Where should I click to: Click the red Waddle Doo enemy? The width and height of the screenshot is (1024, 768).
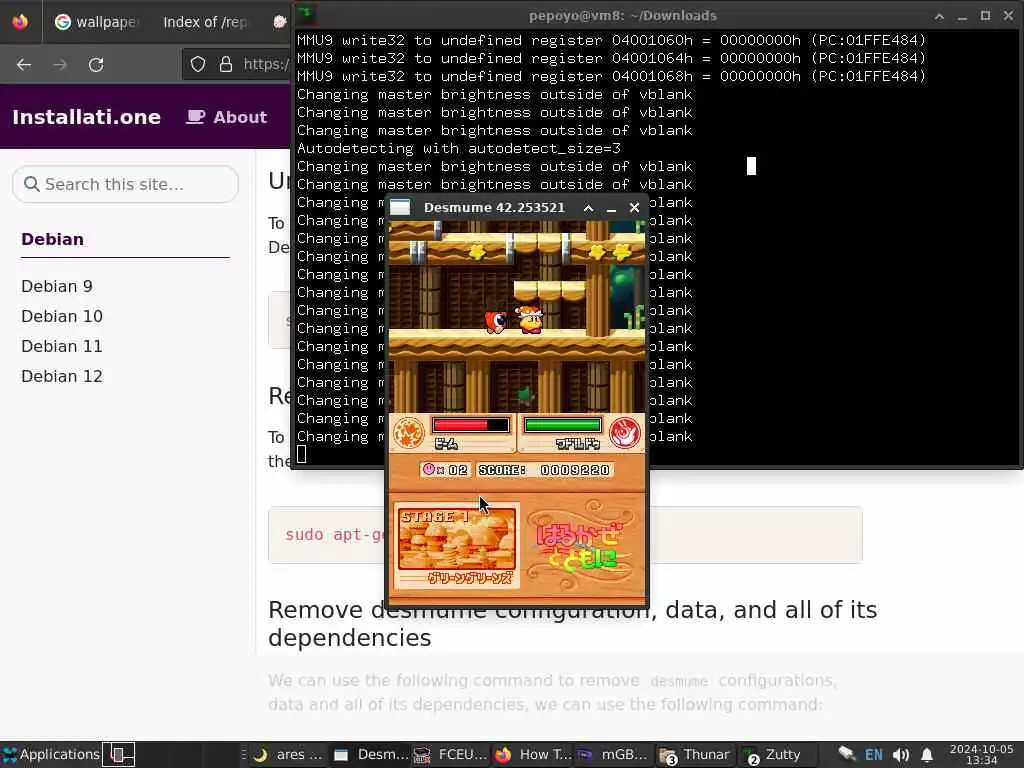pos(497,321)
